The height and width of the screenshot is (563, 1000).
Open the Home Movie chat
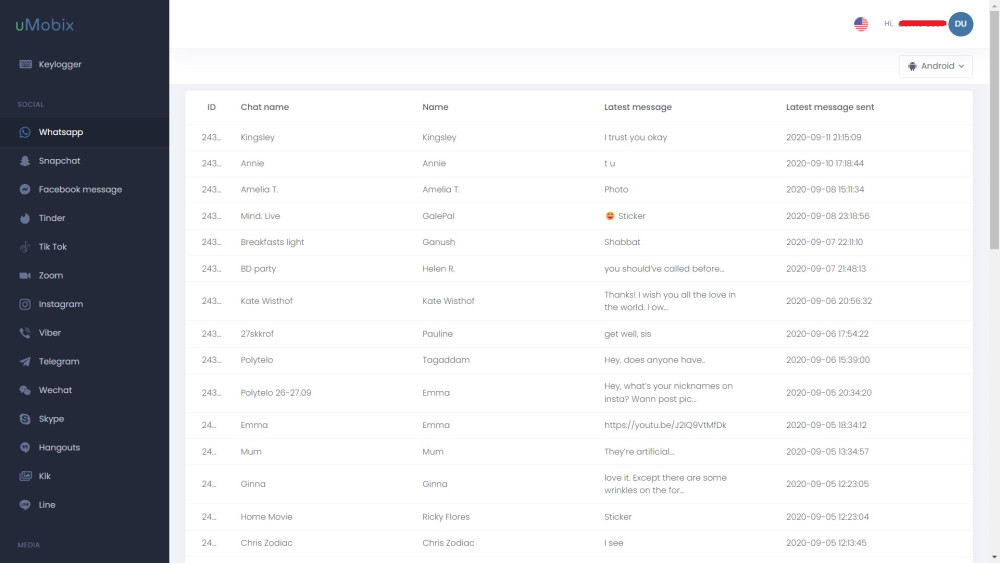click(x=266, y=517)
